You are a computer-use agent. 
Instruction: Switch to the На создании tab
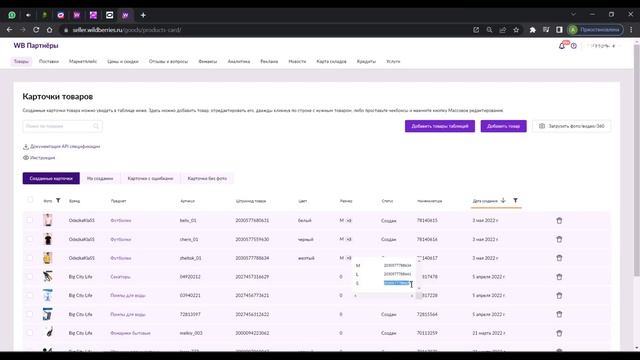click(x=100, y=178)
